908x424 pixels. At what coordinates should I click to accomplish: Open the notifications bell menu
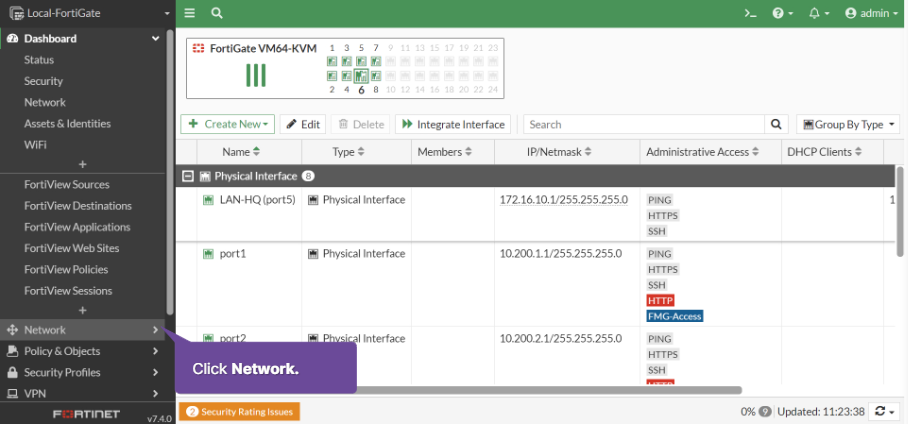[x=819, y=13]
